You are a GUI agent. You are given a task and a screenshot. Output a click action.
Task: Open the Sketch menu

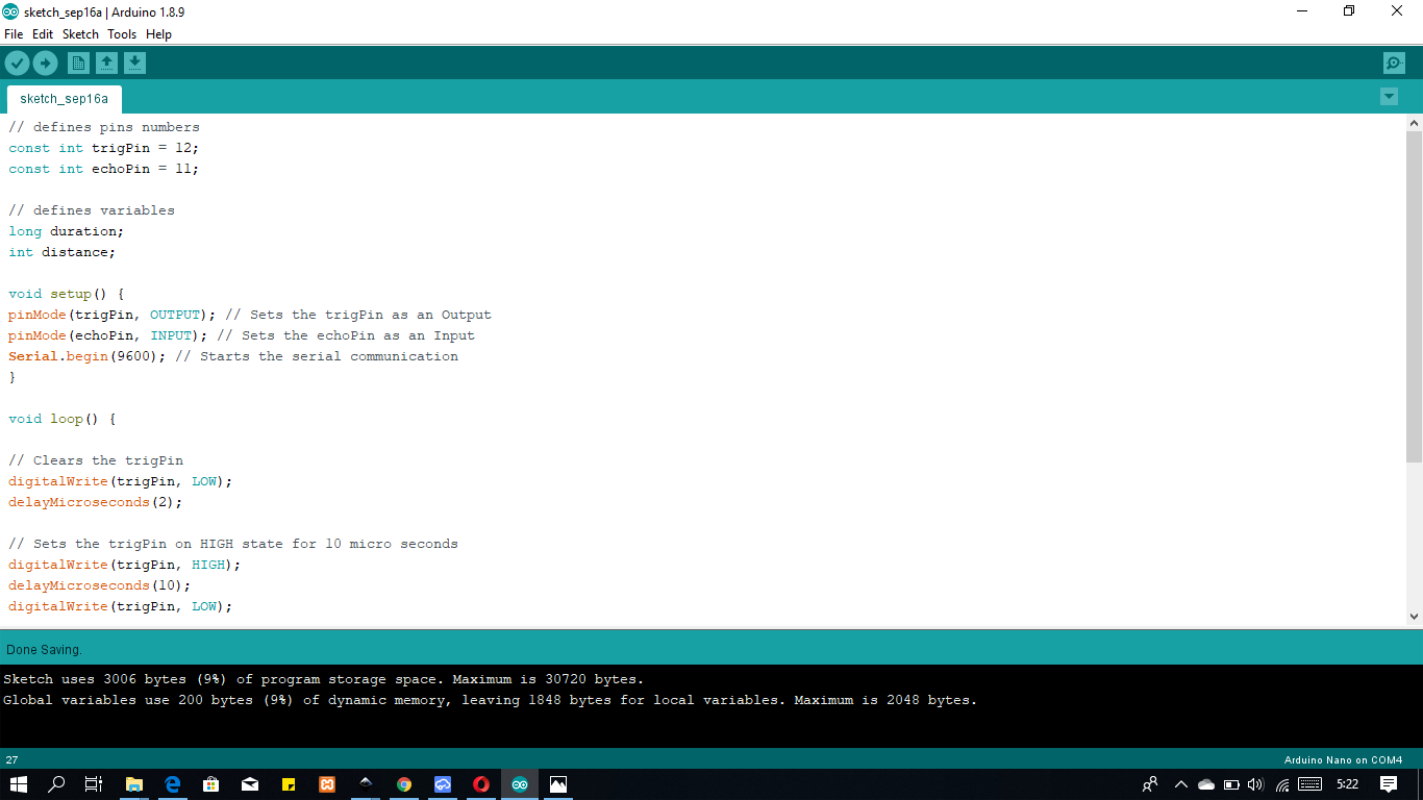click(x=80, y=34)
